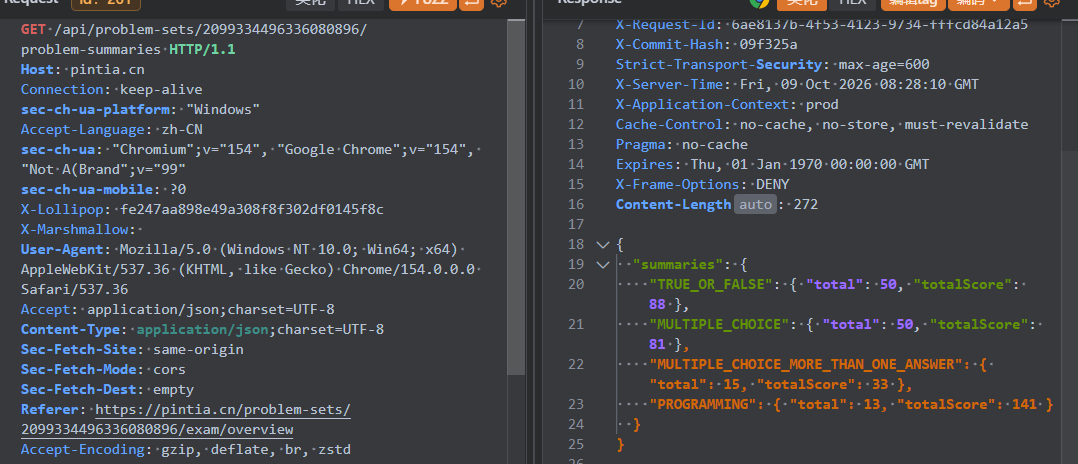1078x464 pixels.
Task: Click the totalScore value 88
Action: click(x=657, y=304)
